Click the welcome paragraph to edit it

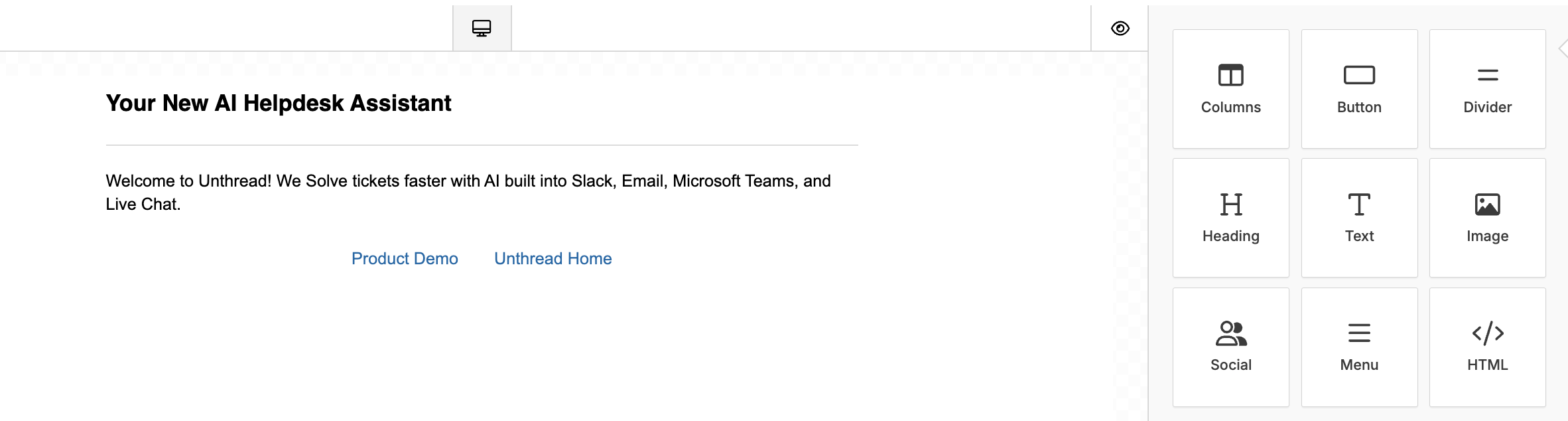(x=468, y=191)
